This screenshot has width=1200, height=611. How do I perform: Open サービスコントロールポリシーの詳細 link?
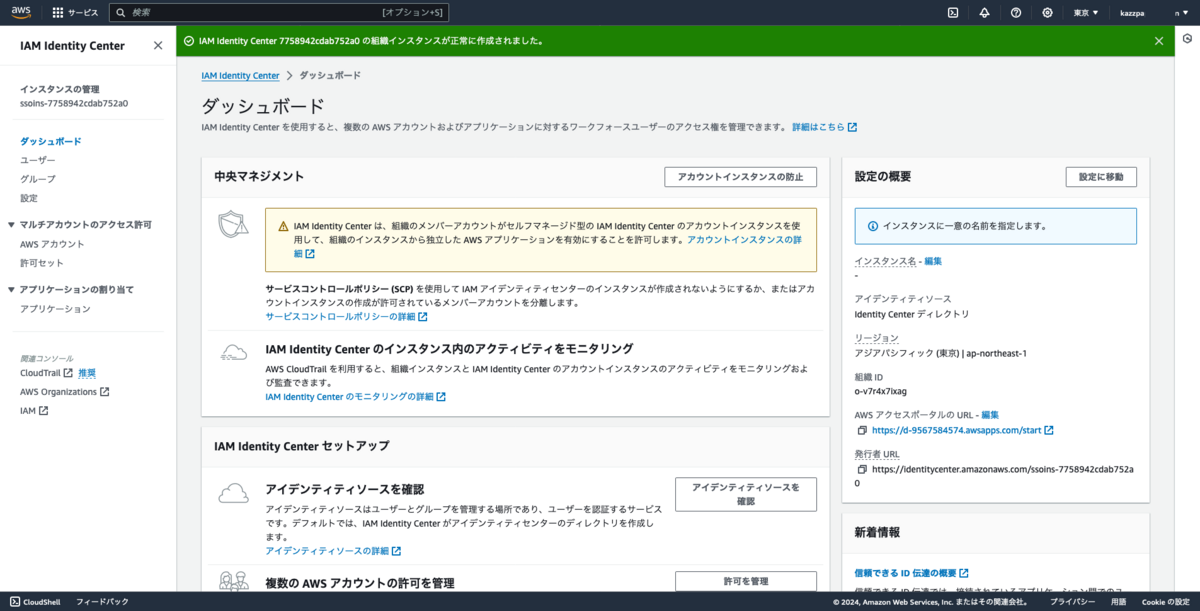(x=346, y=317)
